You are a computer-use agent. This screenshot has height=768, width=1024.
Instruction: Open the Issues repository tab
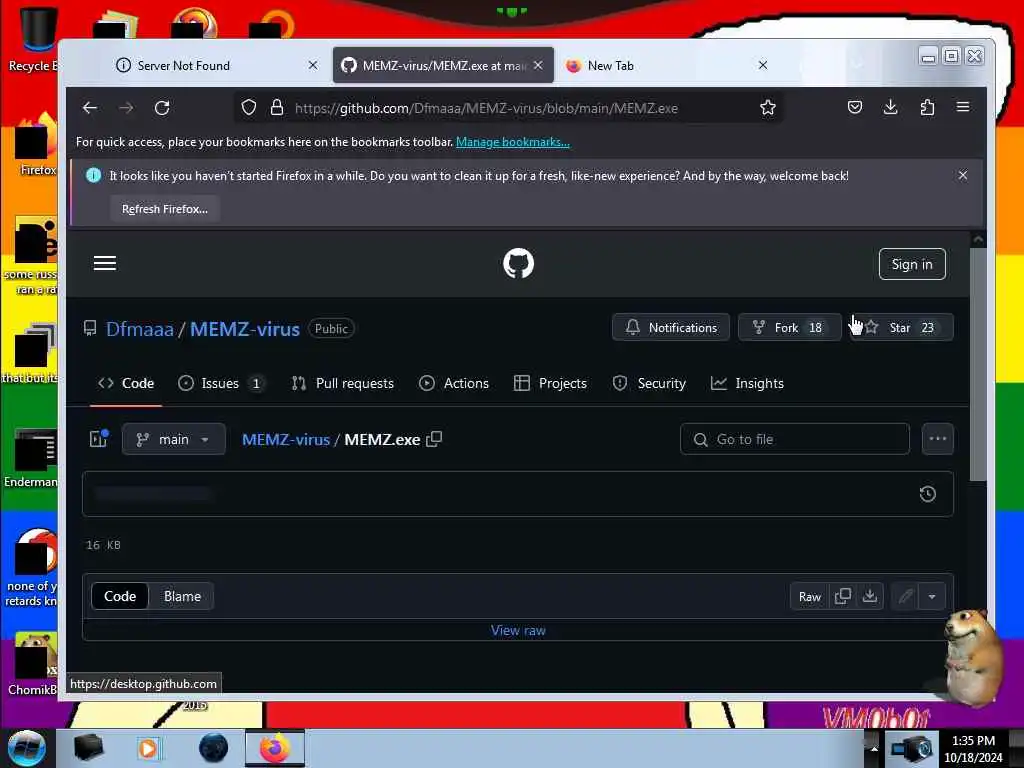[x=222, y=383]
